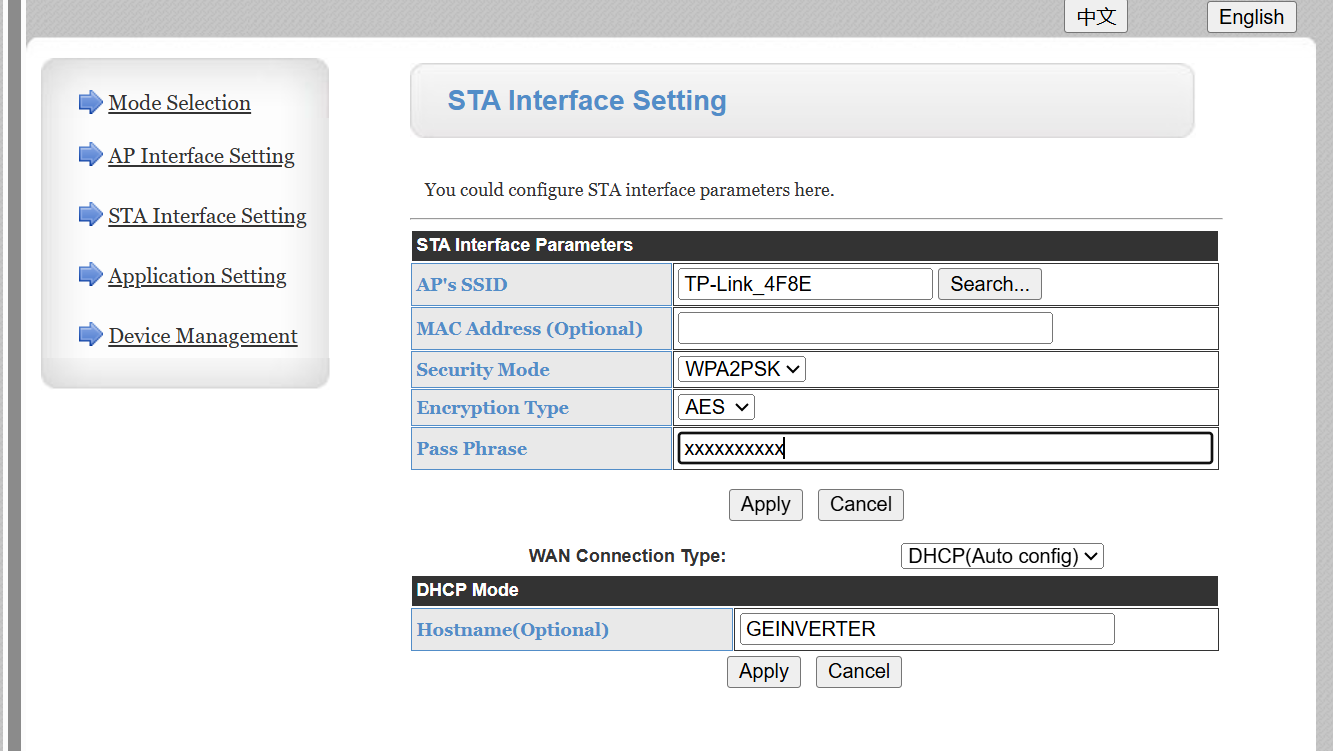Click the arrow icon beside STA Interface Setting
This screenshot has width=1333, height=751.
[x=91, y=215]
